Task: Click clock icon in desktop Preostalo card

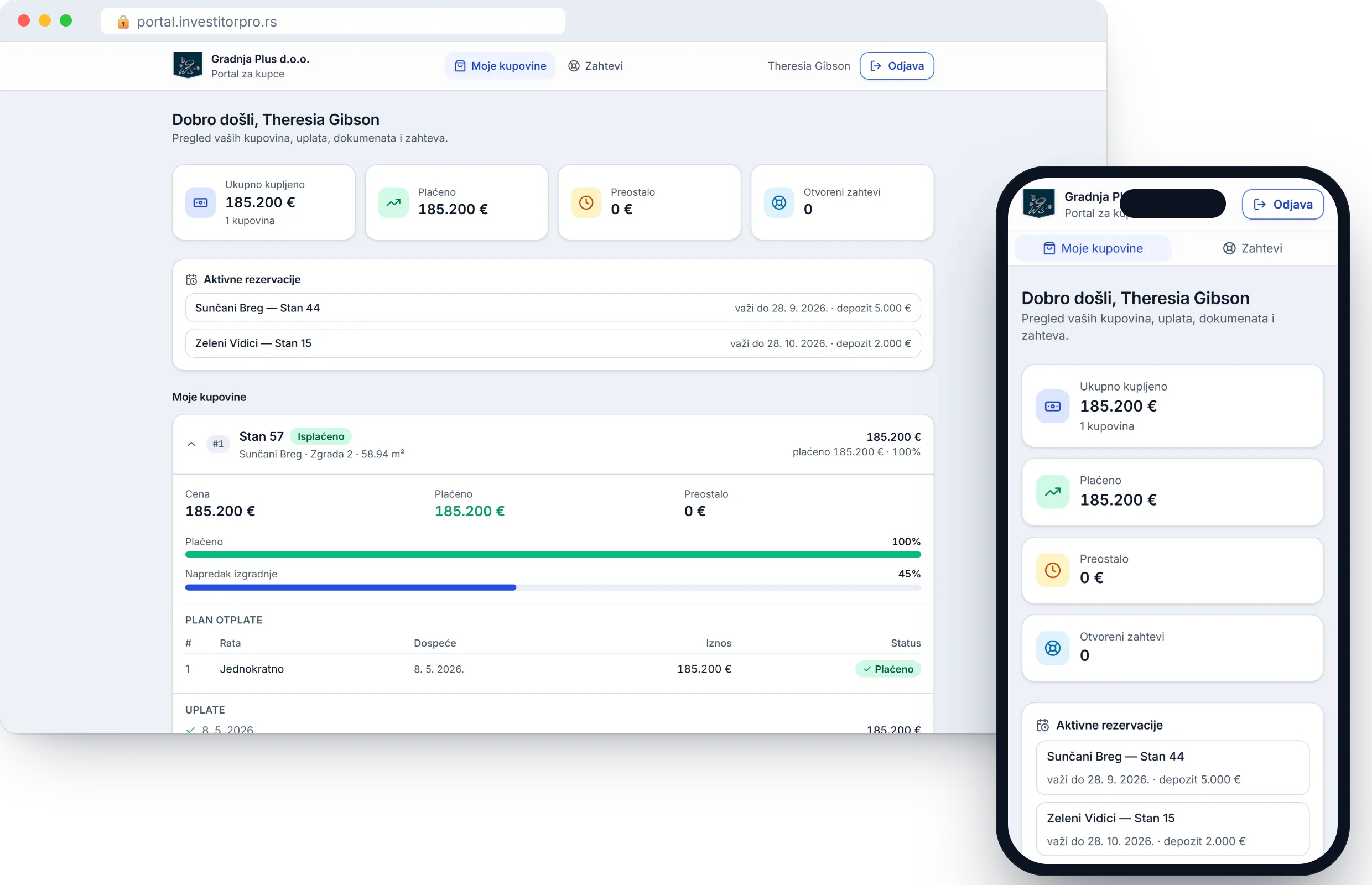Action: [586, 202]
